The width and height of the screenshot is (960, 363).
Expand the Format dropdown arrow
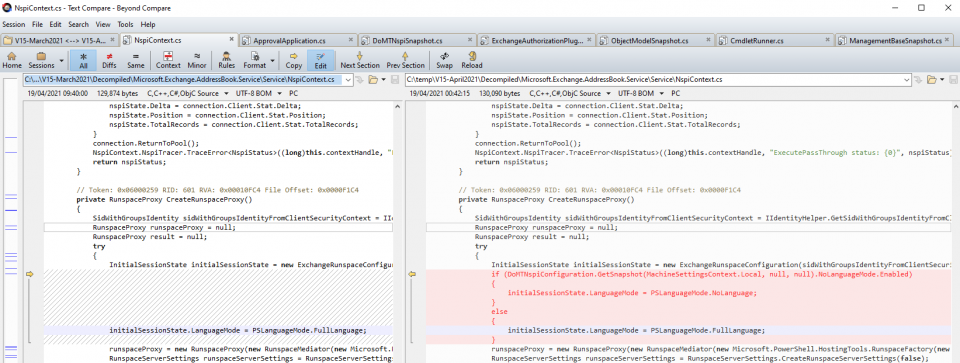(x=272, y=60)
